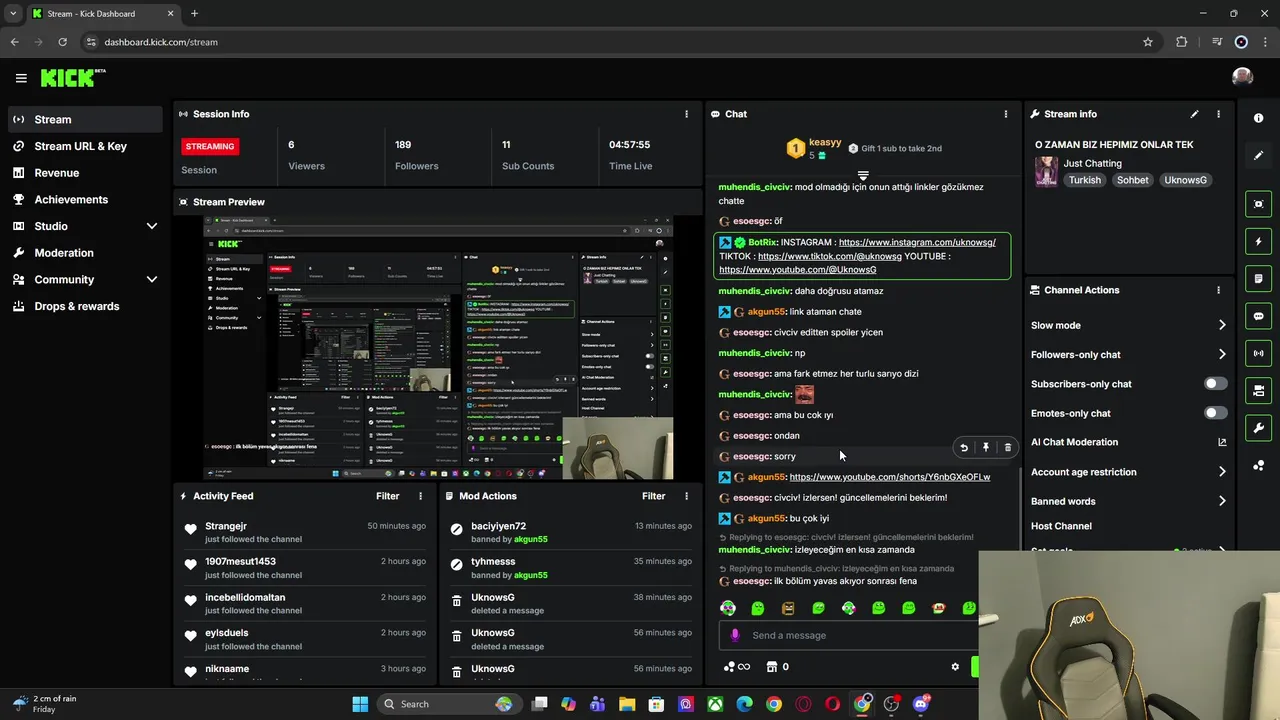This screenshot has width=1280, height=720.
Task: Open Channel Actions three-dot menu
Action: [1218, 290]
